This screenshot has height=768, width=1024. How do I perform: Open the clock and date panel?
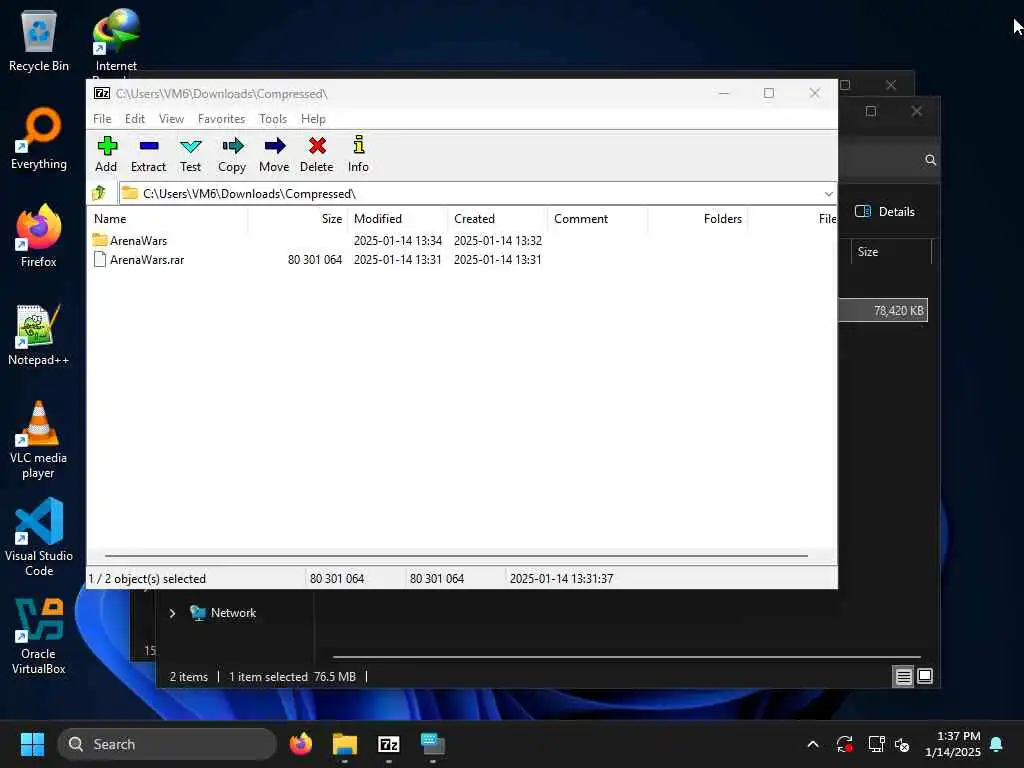click(953, 744)
